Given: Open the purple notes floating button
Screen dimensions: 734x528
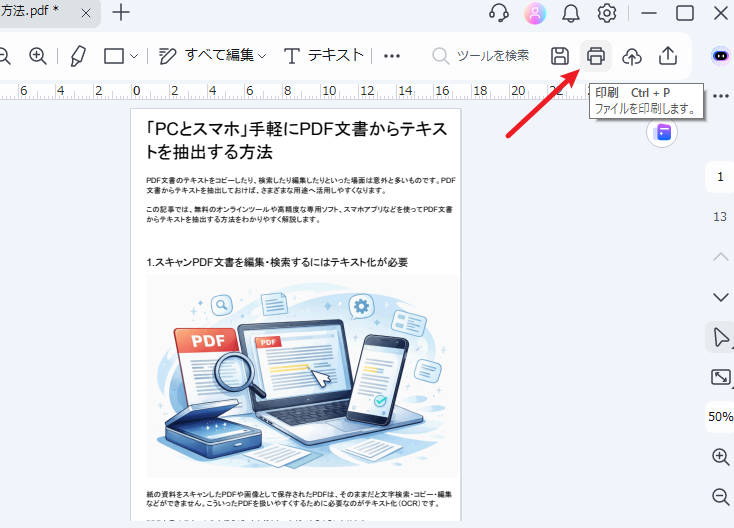Looking at the screenshot, I should 662,132.
